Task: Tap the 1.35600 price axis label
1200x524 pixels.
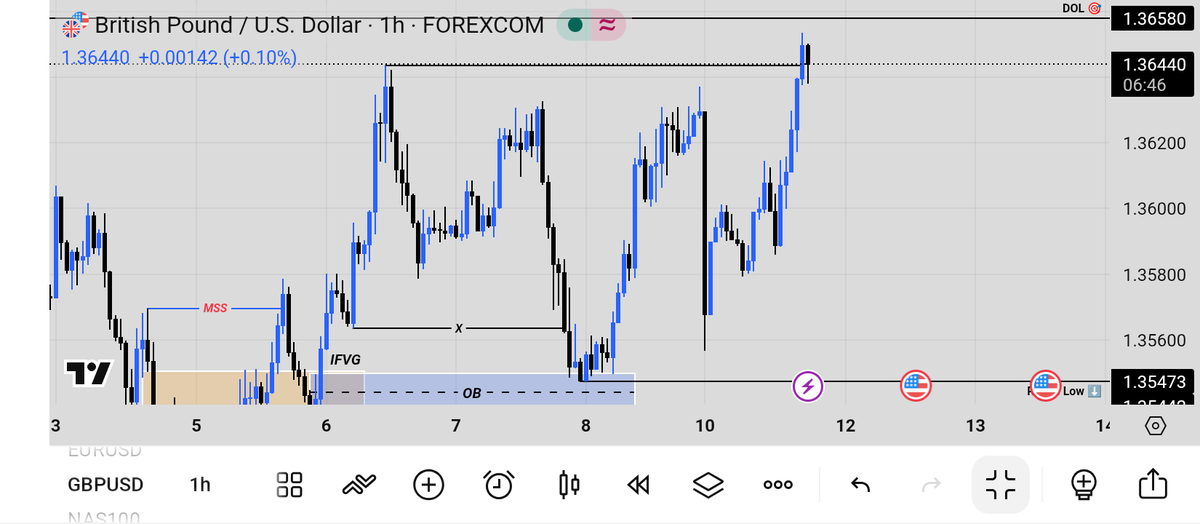Action: pyautogui.click(x=1155, y=340)
